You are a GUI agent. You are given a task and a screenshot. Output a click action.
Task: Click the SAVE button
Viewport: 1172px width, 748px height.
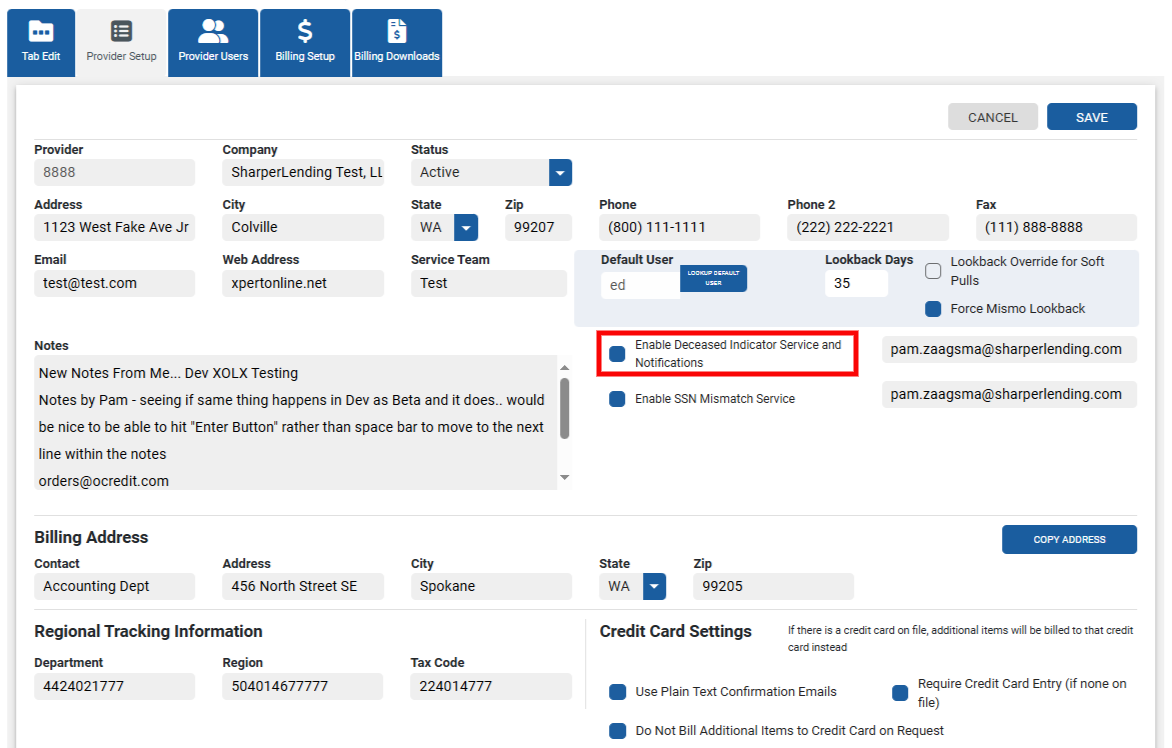click(1092, 117)
